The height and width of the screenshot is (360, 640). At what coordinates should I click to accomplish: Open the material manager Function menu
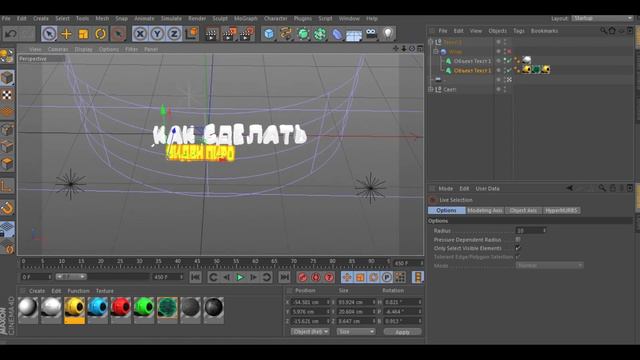[x=78, y=291]
